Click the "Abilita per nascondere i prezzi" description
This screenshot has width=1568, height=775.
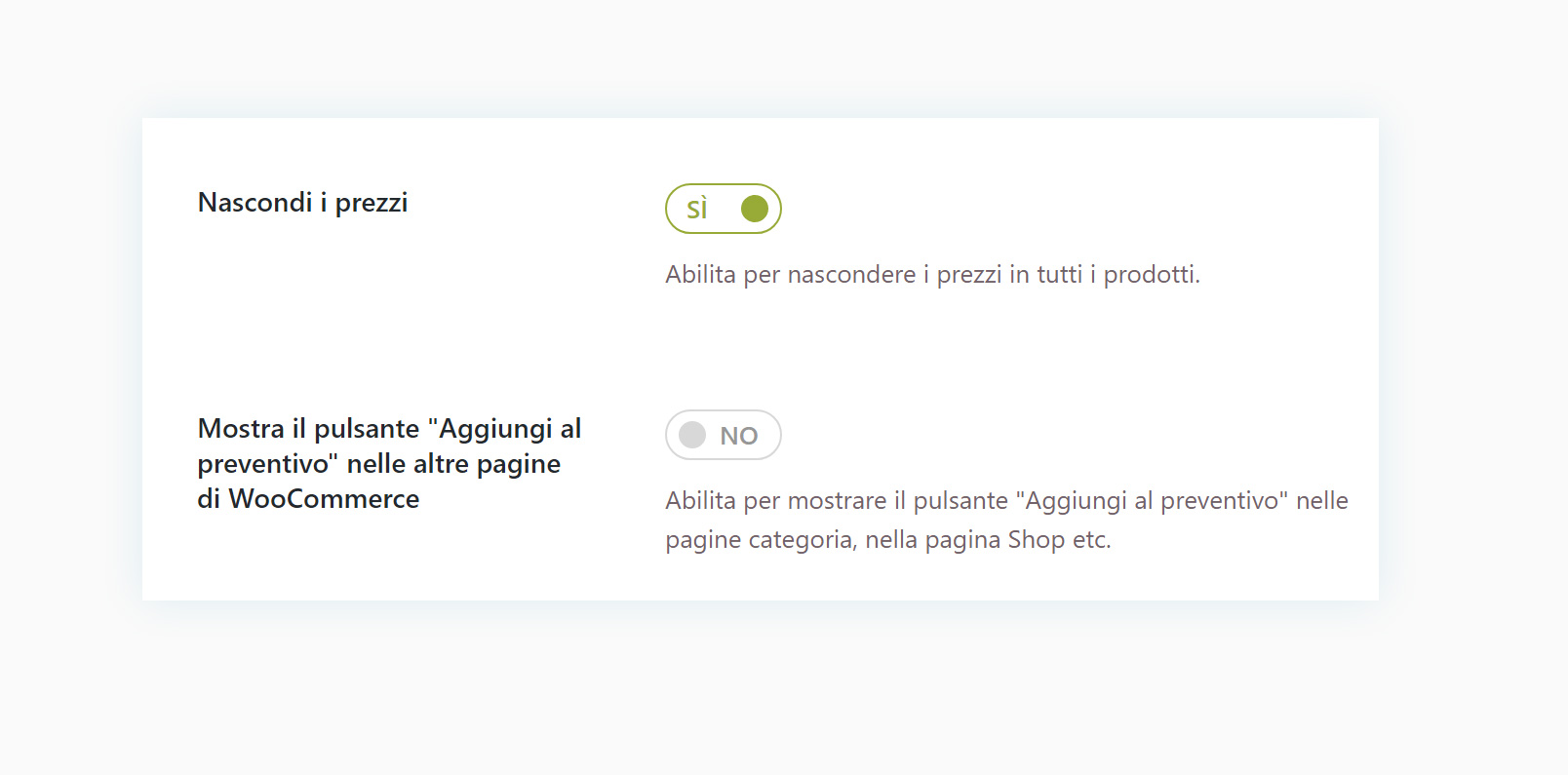click(x=834, y=275)
